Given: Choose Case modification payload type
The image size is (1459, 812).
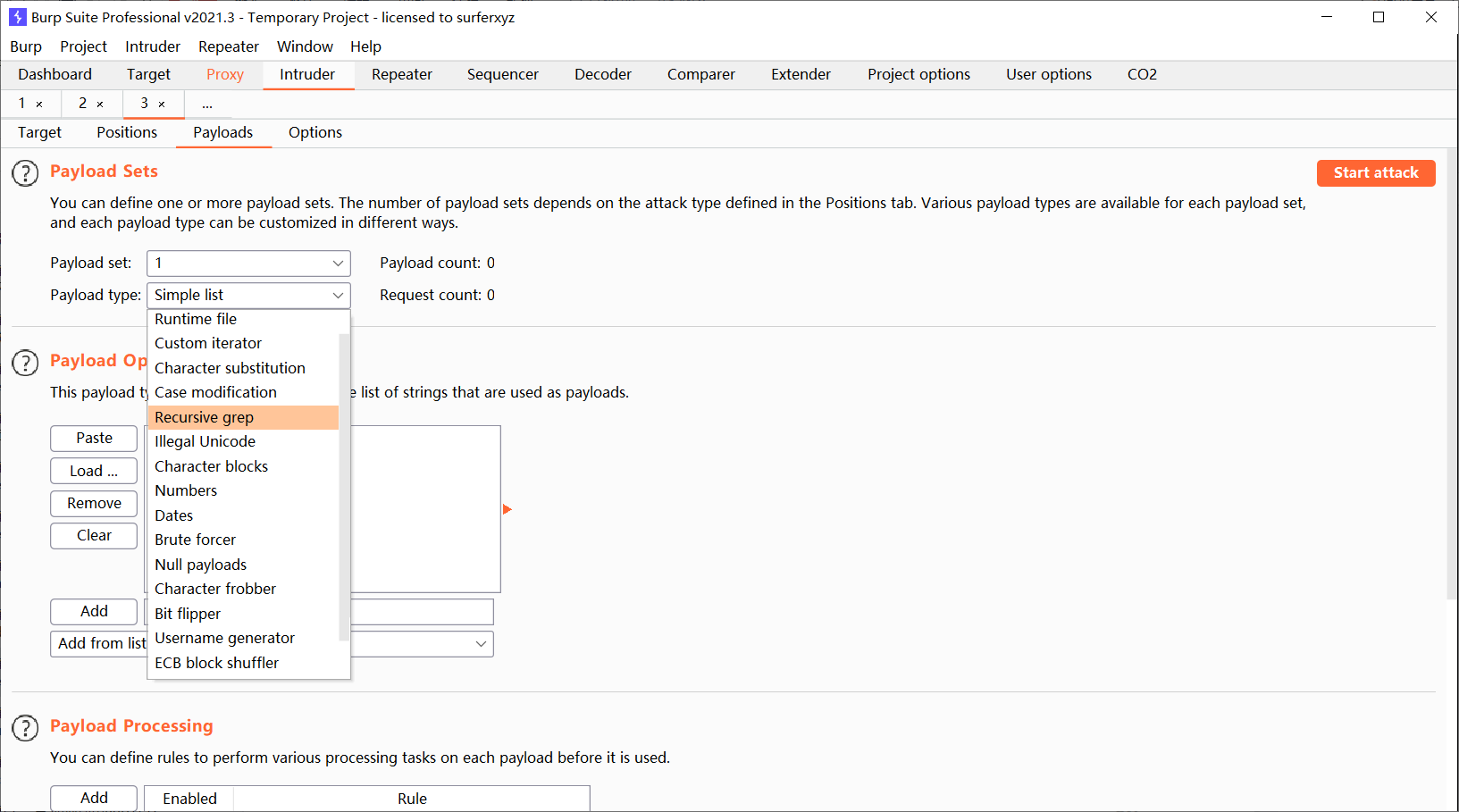Looking at the screenshot, I should click(x=243, y=392).
